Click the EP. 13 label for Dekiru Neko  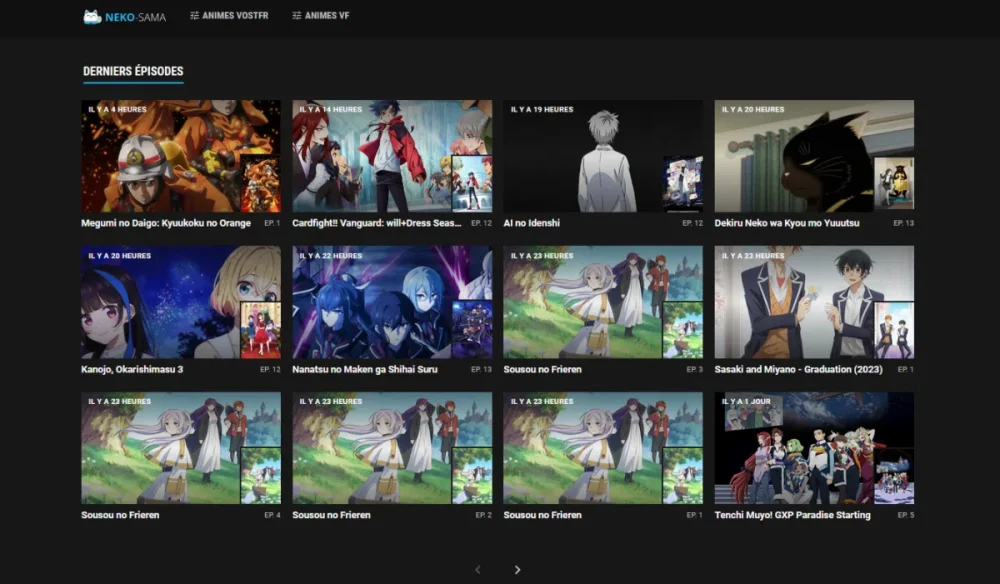click(x=904, y=223)
